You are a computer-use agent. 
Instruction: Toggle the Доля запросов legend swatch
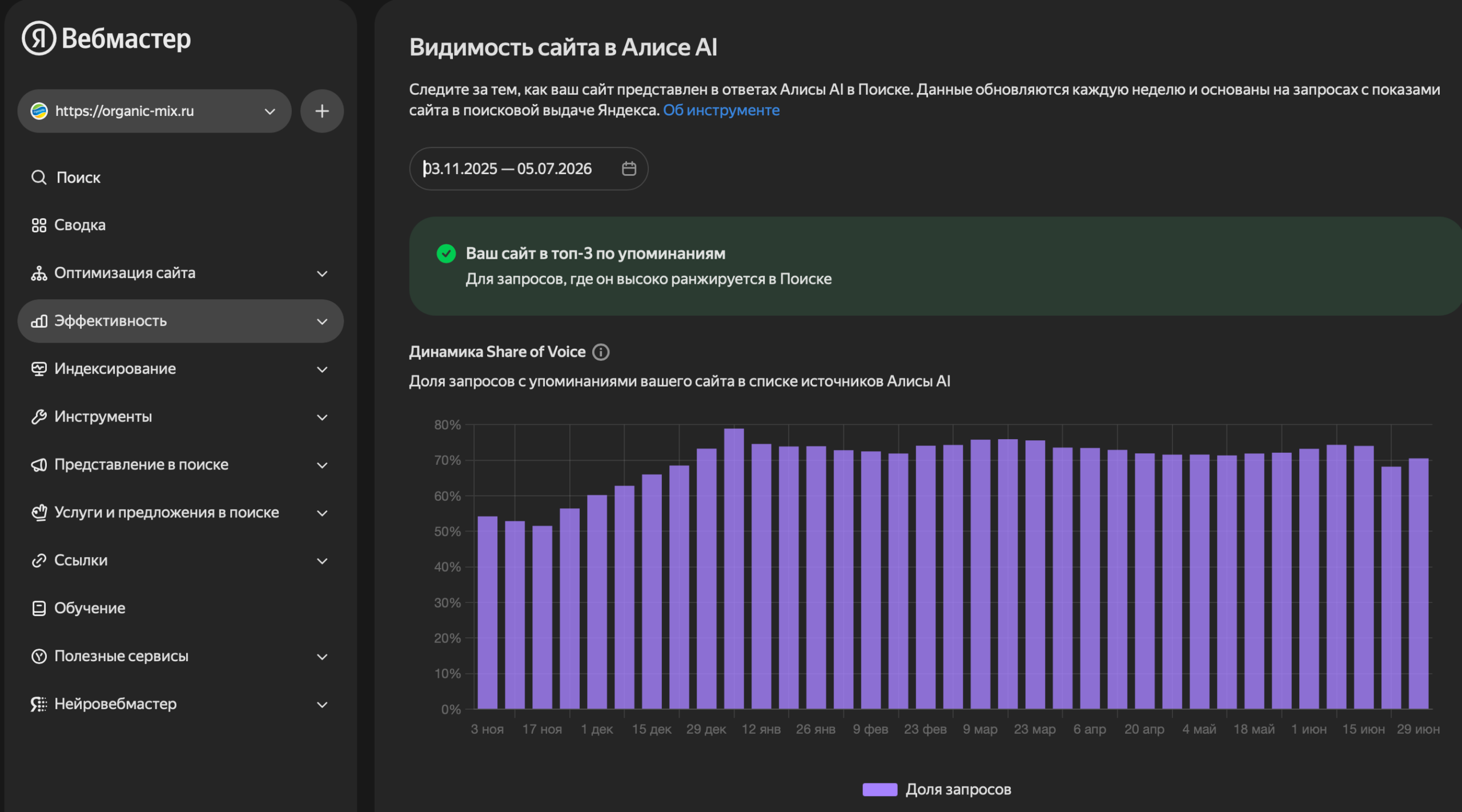pyautogui.click(x=879, y=790)
